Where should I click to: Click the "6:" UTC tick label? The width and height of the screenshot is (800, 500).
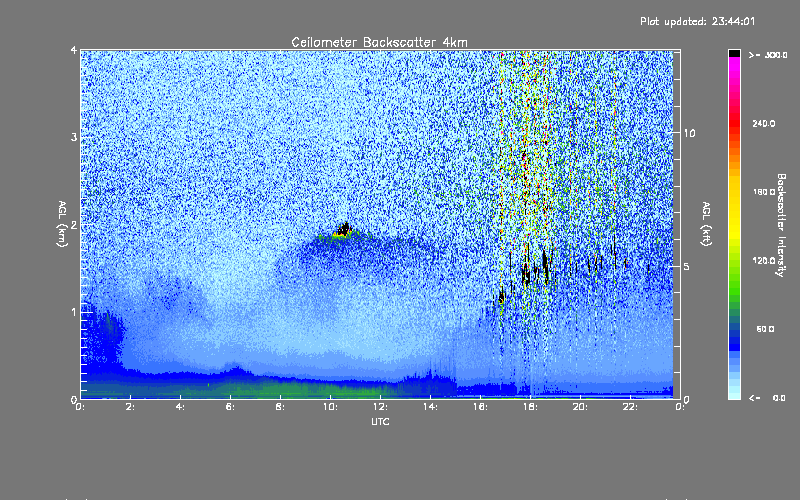231,407
